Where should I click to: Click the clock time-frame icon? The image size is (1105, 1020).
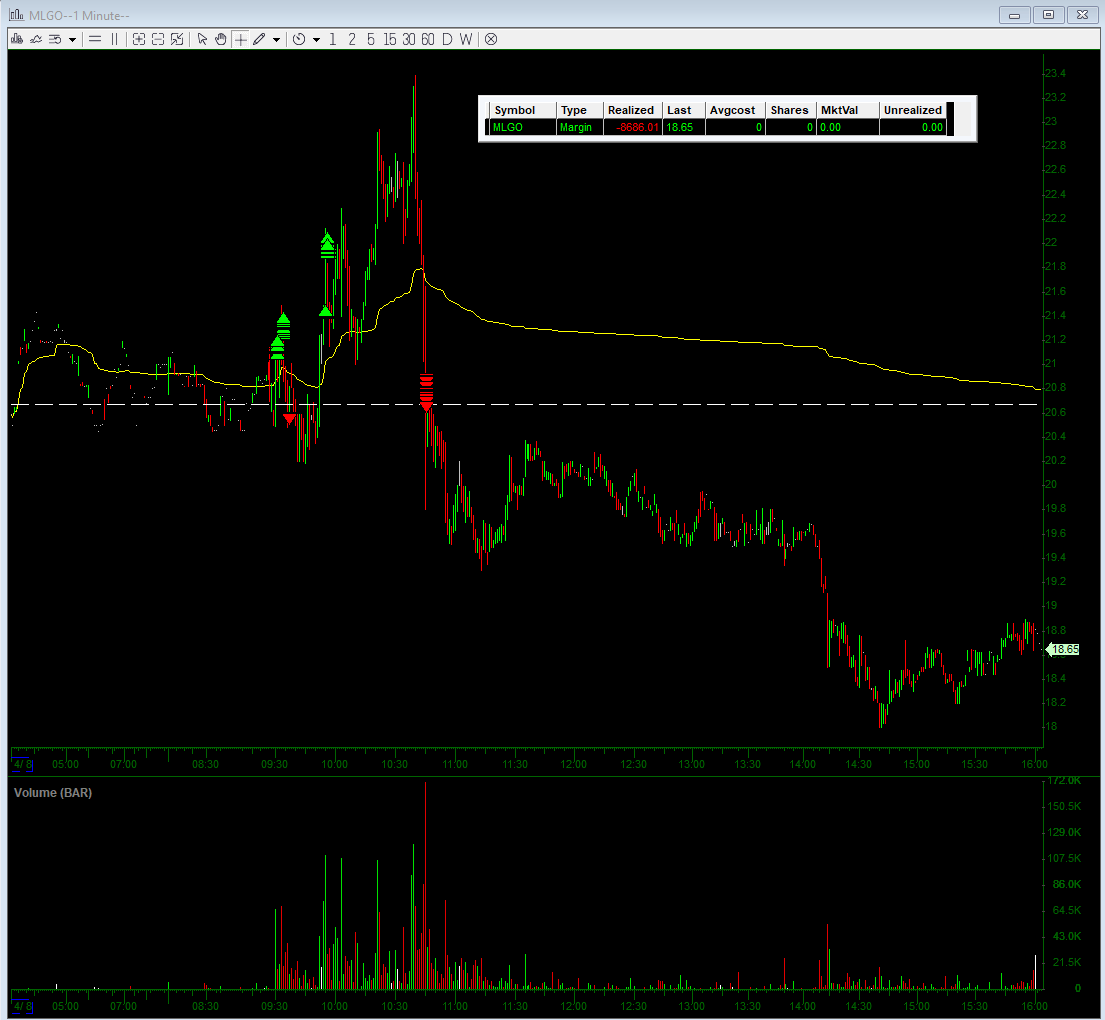coord(299,39)
